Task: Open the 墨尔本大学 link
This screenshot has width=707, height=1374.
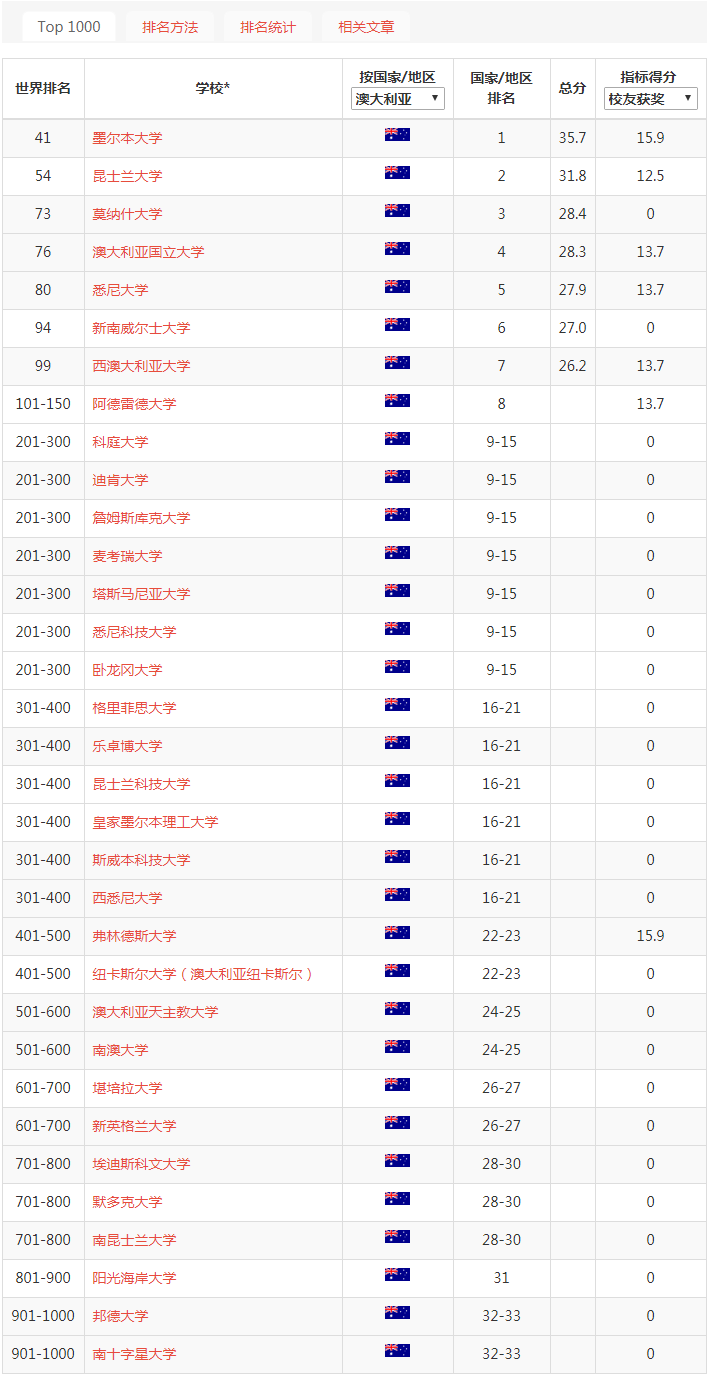Action: (127, 138)
